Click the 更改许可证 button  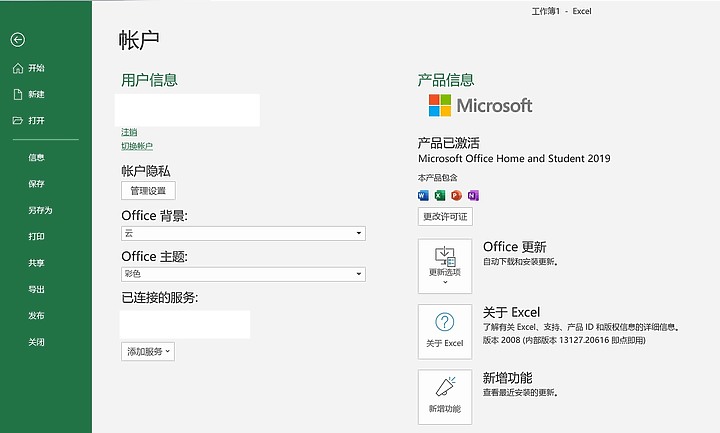pyautogui.click(x=445, y=217)
